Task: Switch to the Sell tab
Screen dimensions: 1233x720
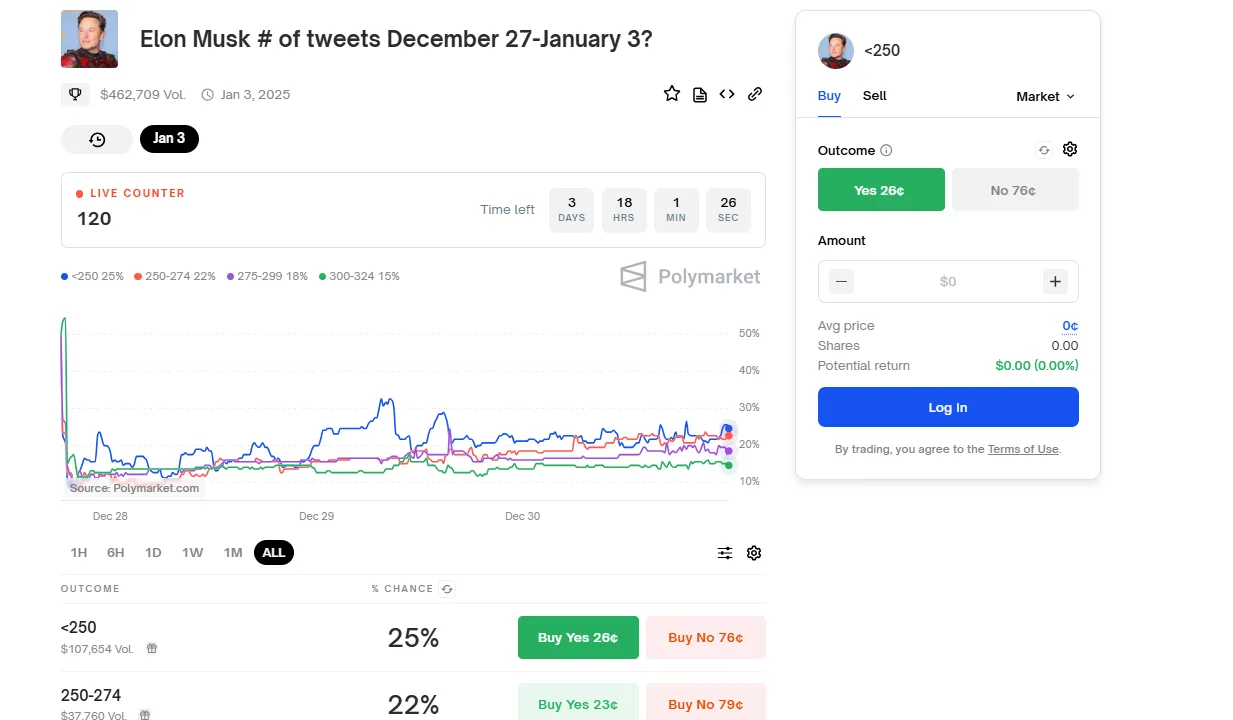Action: pyautogui.click(x=874, y=96)
